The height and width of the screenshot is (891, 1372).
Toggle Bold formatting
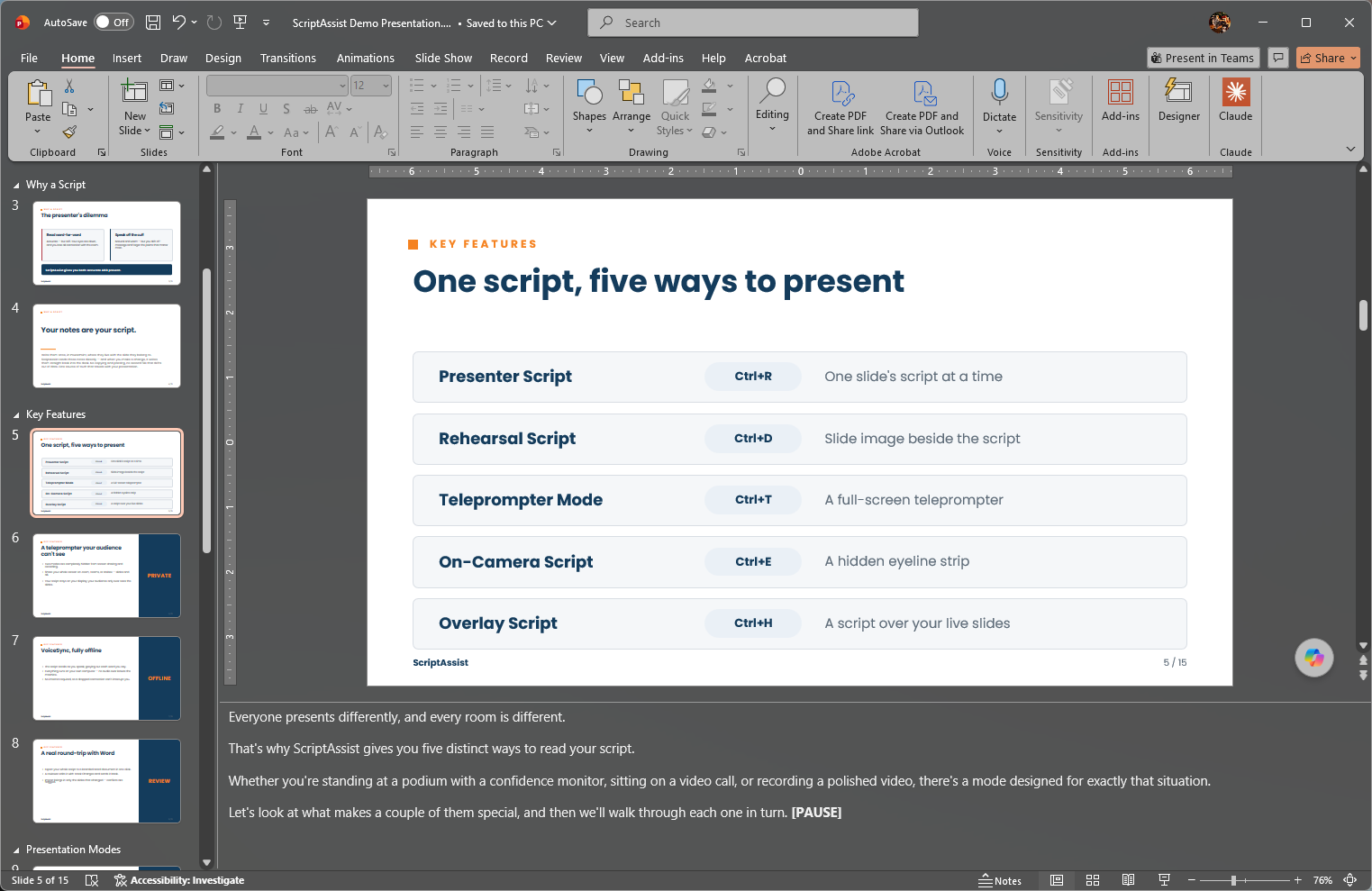pyautogui.click(x=217, y=108)
